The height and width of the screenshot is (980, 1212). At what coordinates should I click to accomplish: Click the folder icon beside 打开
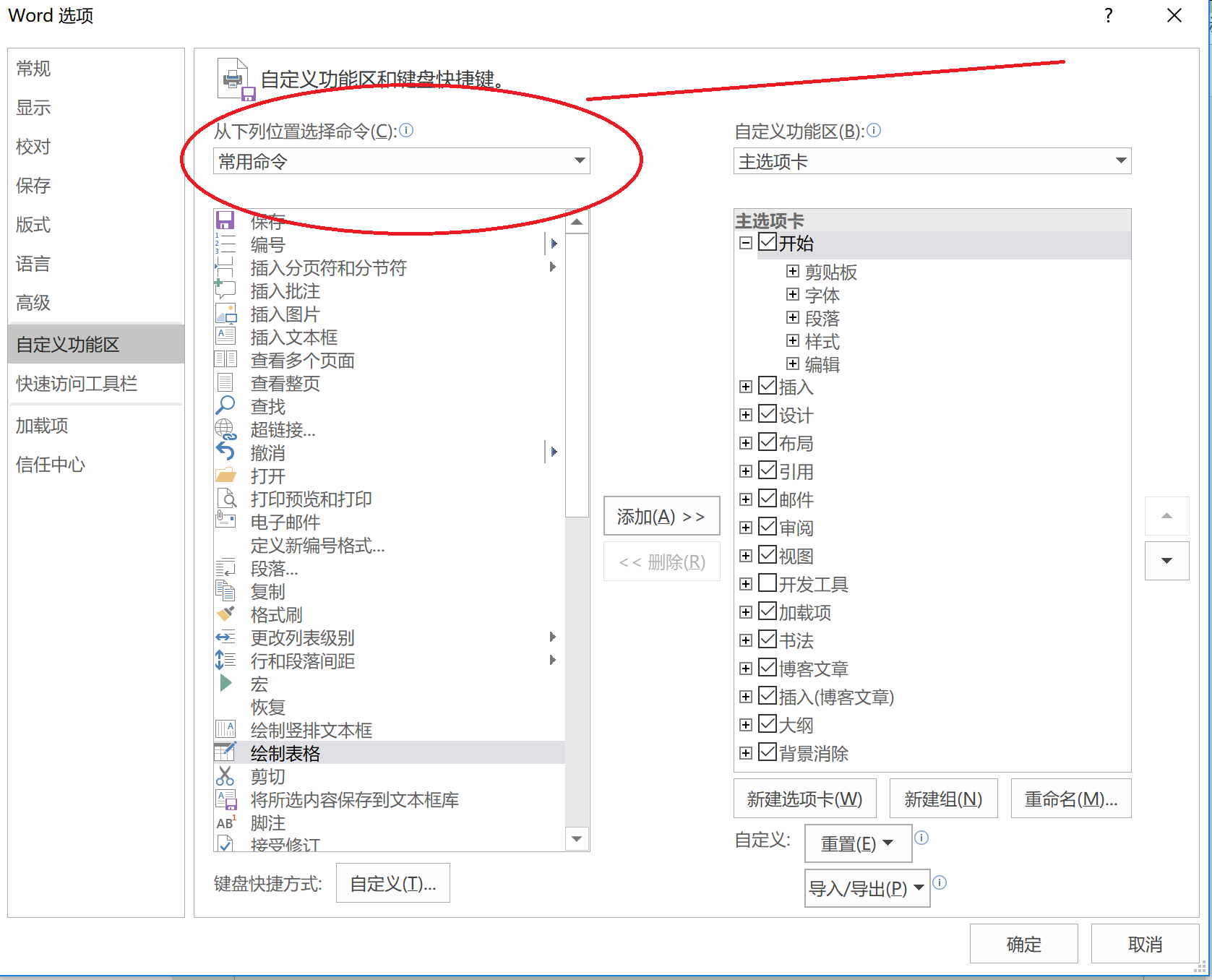pos(225,475)
